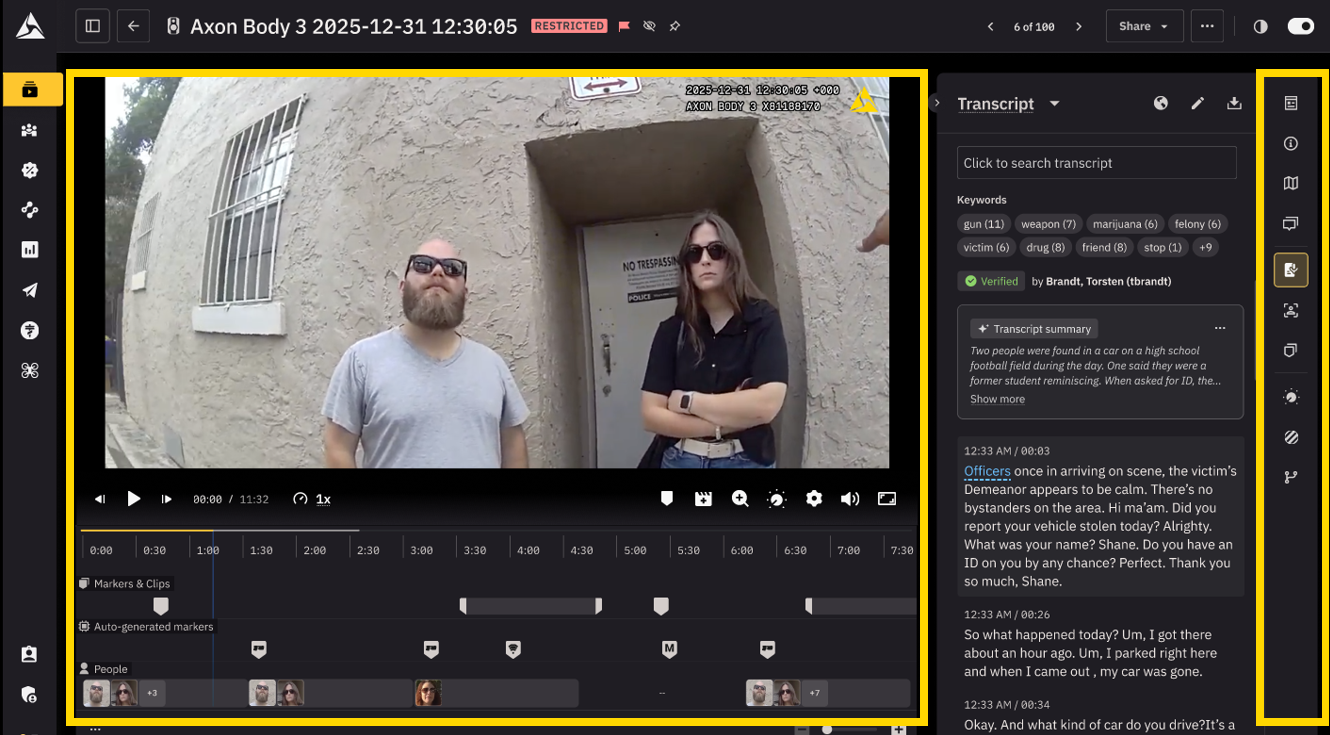Add a marker using the player marker icon

click(667, 499)
